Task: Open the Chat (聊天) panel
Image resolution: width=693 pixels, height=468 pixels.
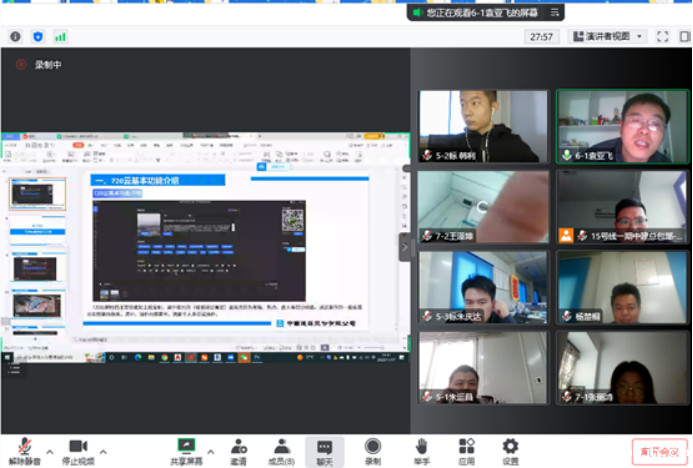Action: pos(325,450)
